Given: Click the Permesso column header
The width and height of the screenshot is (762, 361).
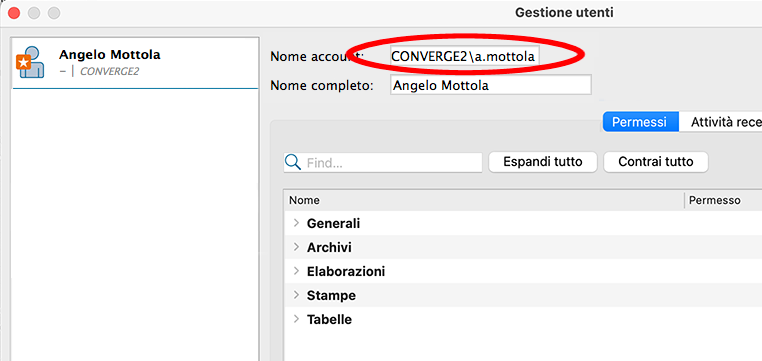Looking at the screenshot, I should pyautogui.click(x=715, y=200).
